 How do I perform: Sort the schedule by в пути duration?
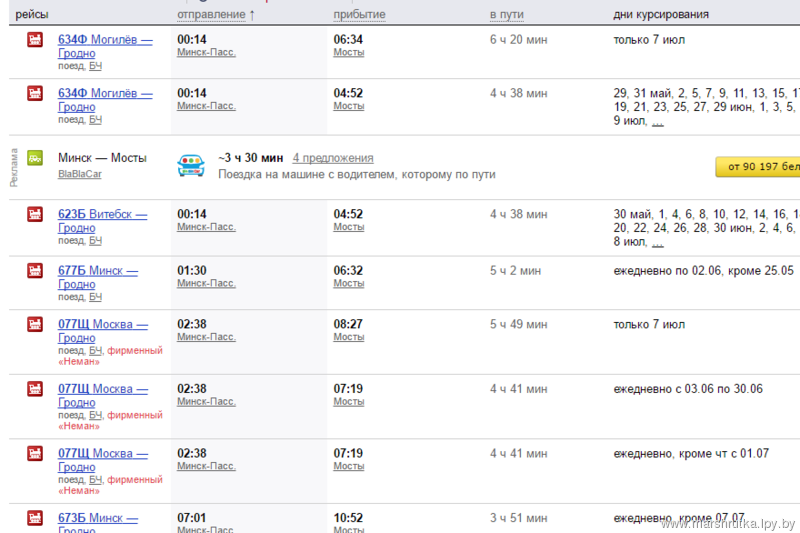click(507, 15)
